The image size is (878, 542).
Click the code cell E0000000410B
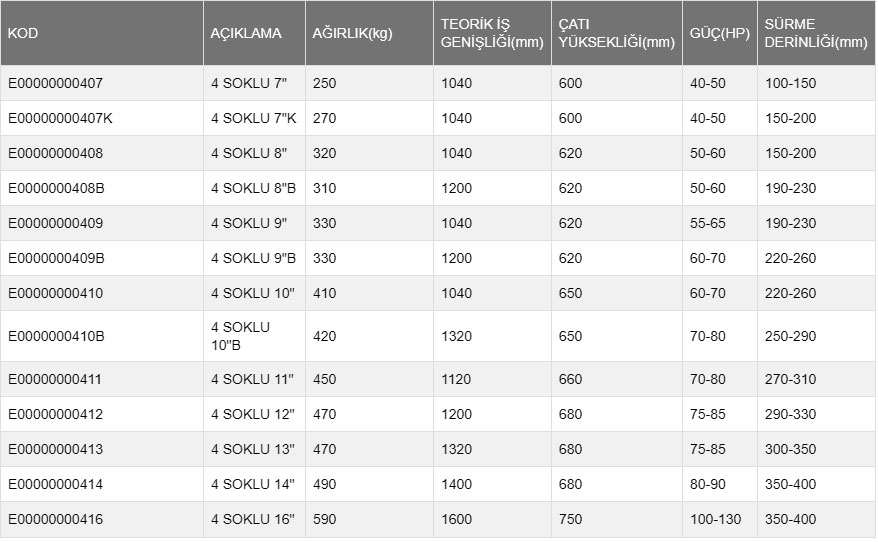click(56, 336)
